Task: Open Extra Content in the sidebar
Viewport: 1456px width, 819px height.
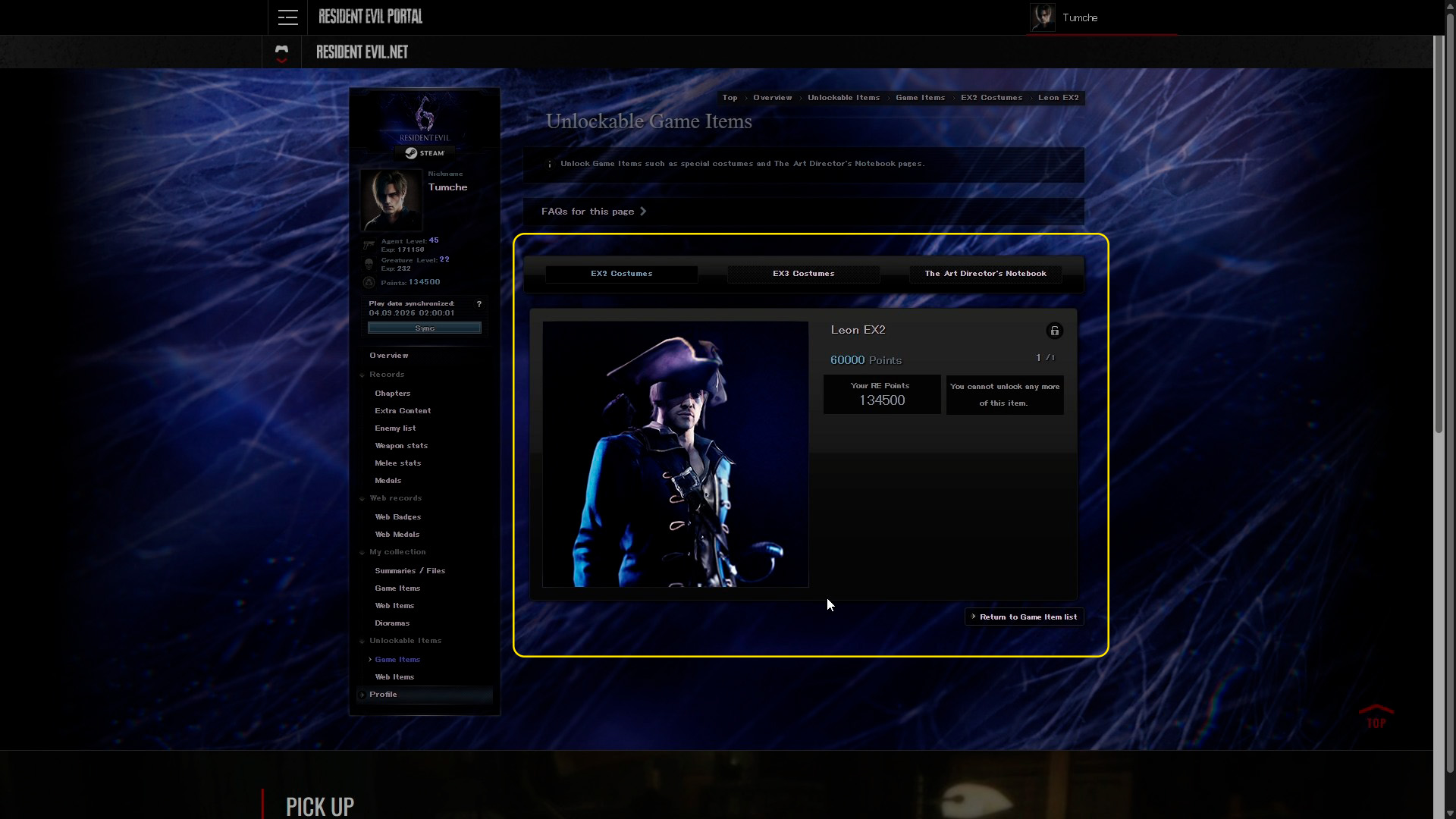Action: [403, 411]
